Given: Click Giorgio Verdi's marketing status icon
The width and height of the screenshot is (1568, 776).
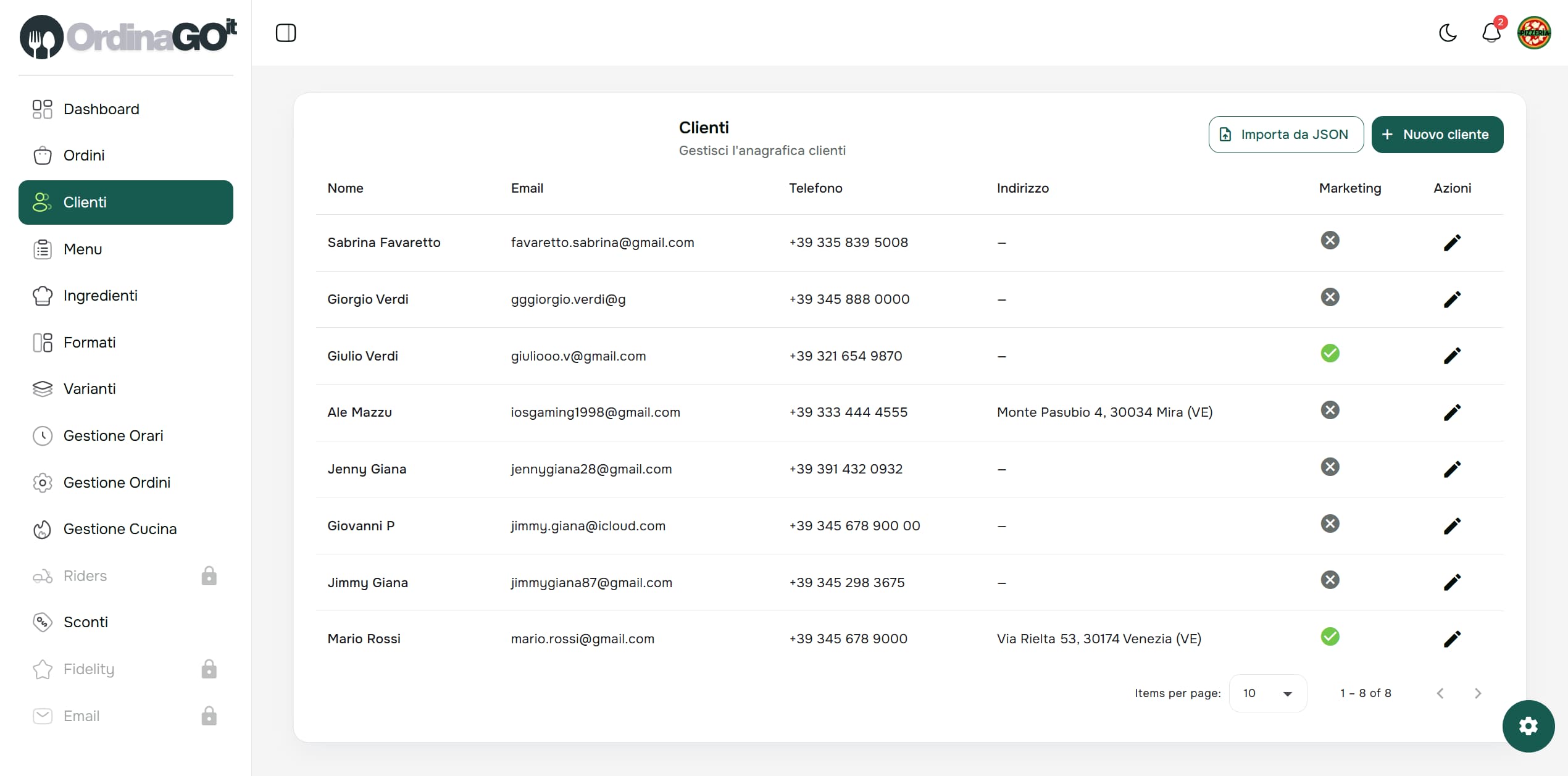Looking at the screenshot, I should pyautogui.click(x=1330, y=297).
